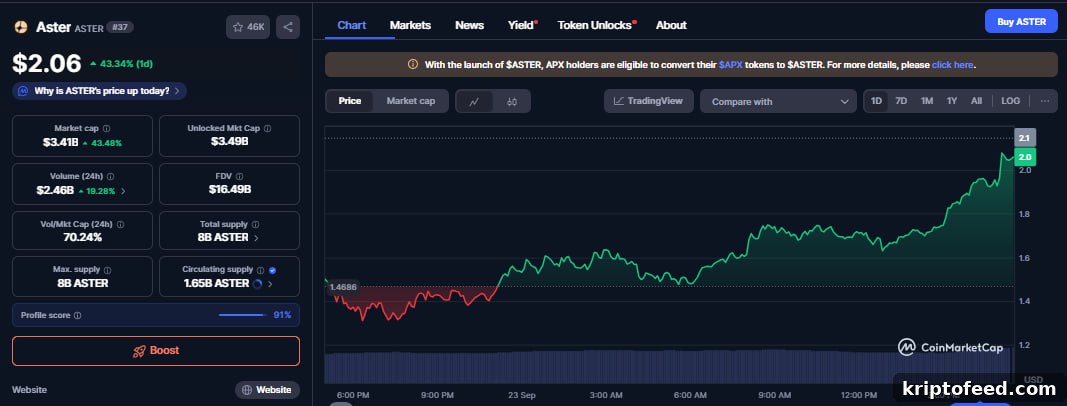Switch to candlestick chart icon

[x=512, y=101]
